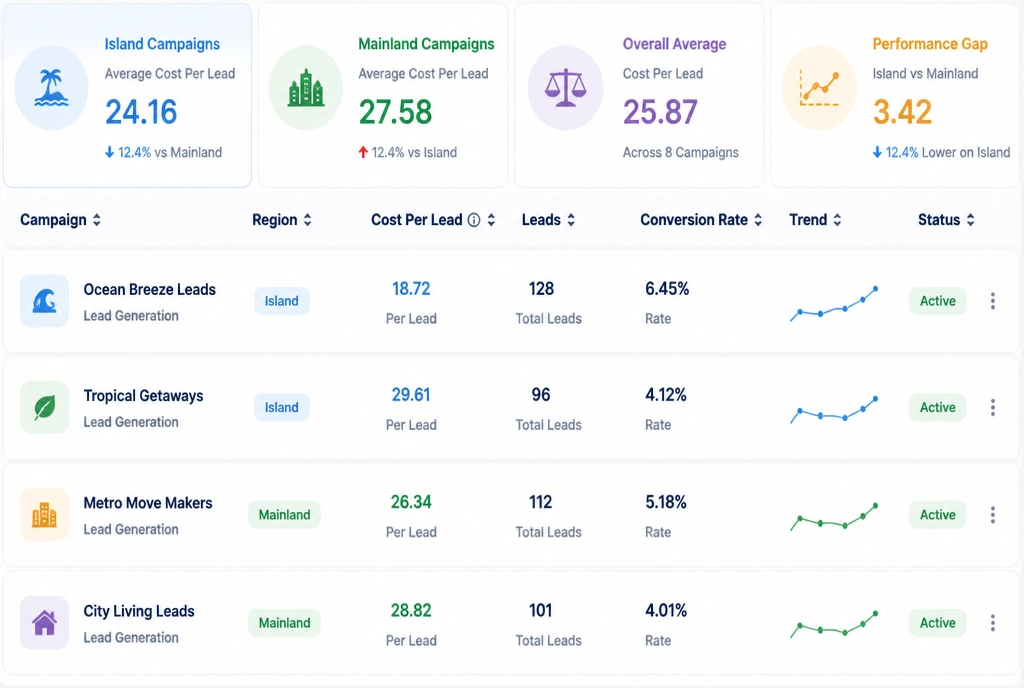Click the 128 total leads value
This screenshot has height=688, width=1024.
click(541, 289)
